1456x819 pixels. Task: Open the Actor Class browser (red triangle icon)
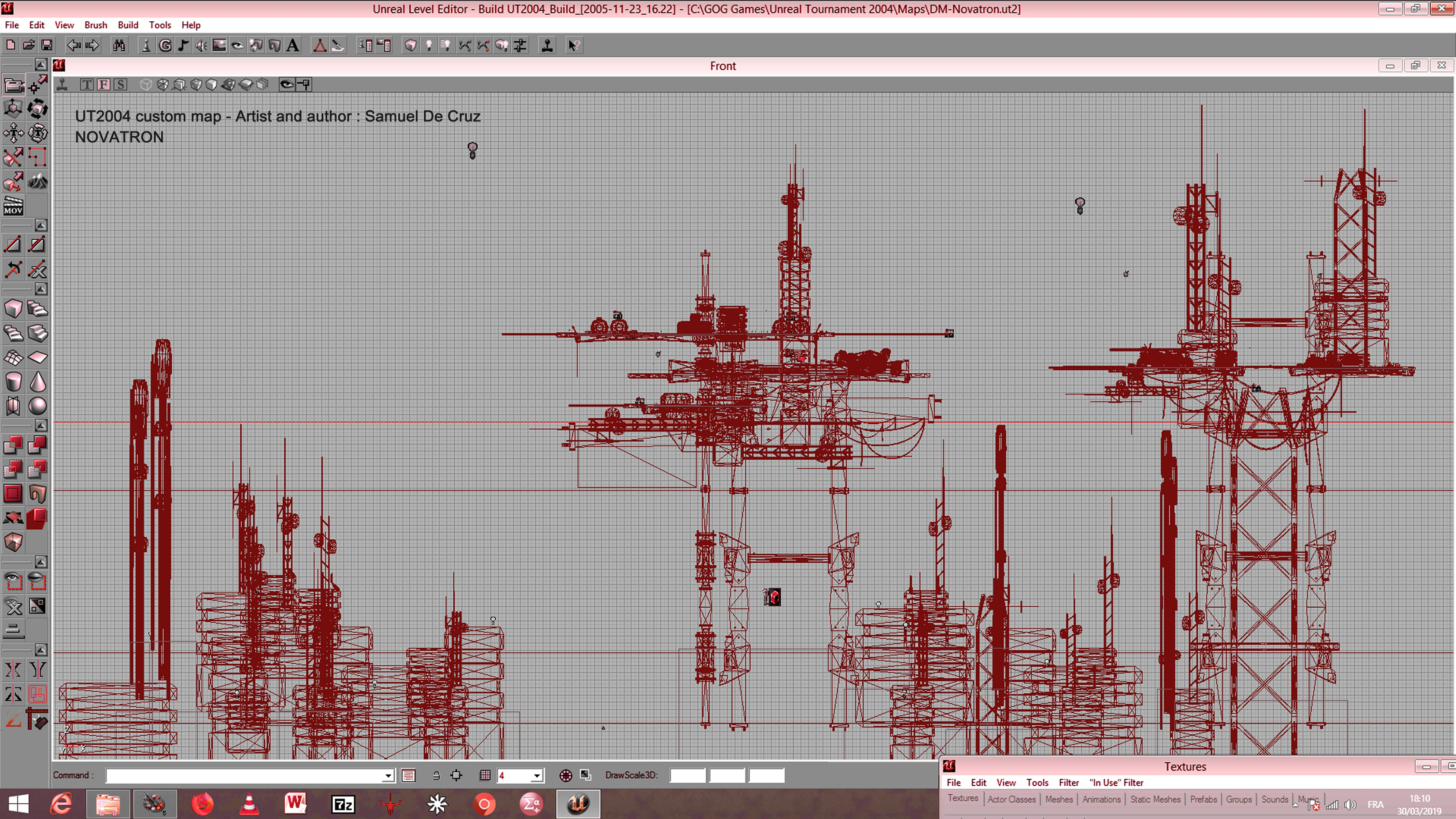[320, 45]
